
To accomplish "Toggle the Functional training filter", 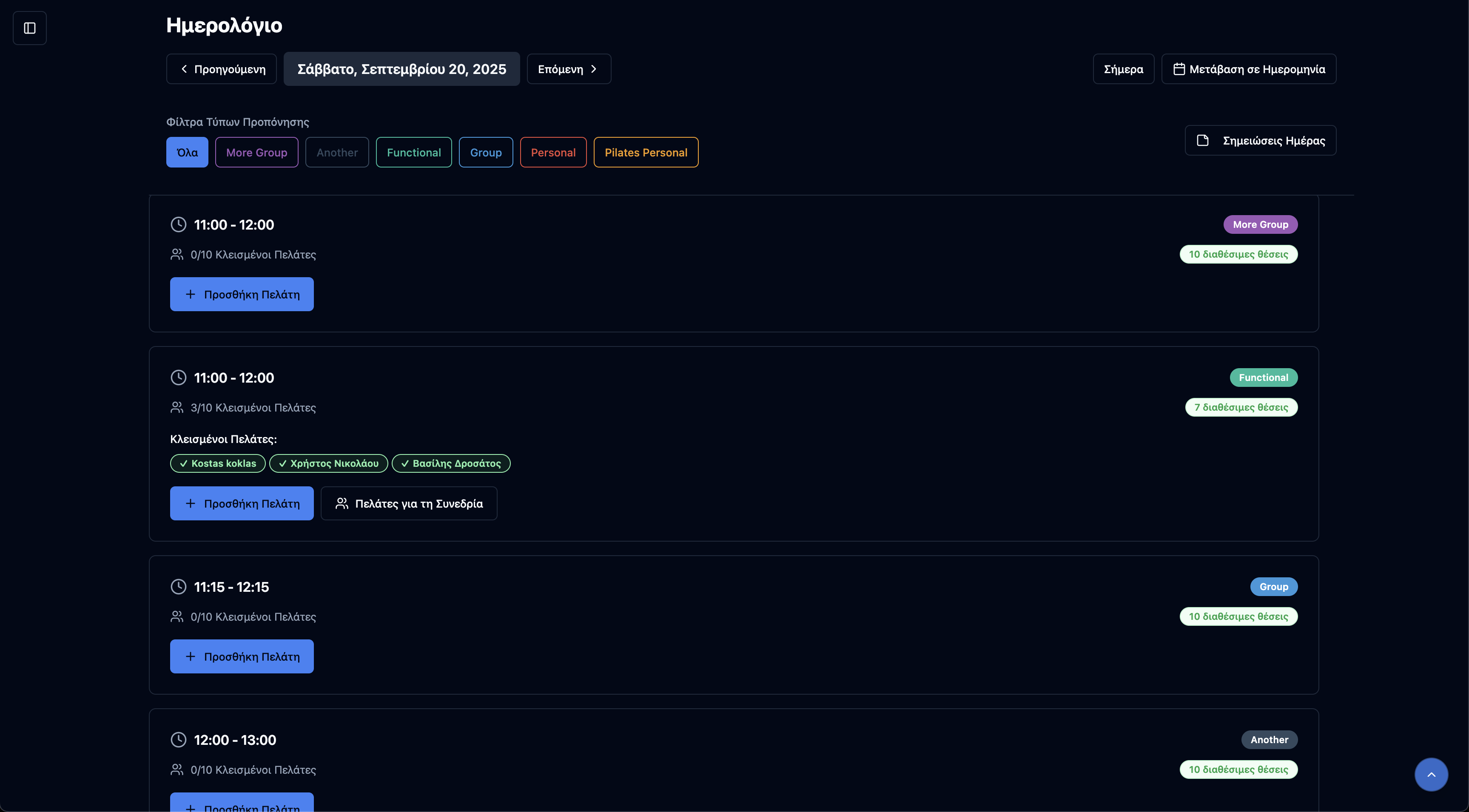I will click(x=413, y=153).
